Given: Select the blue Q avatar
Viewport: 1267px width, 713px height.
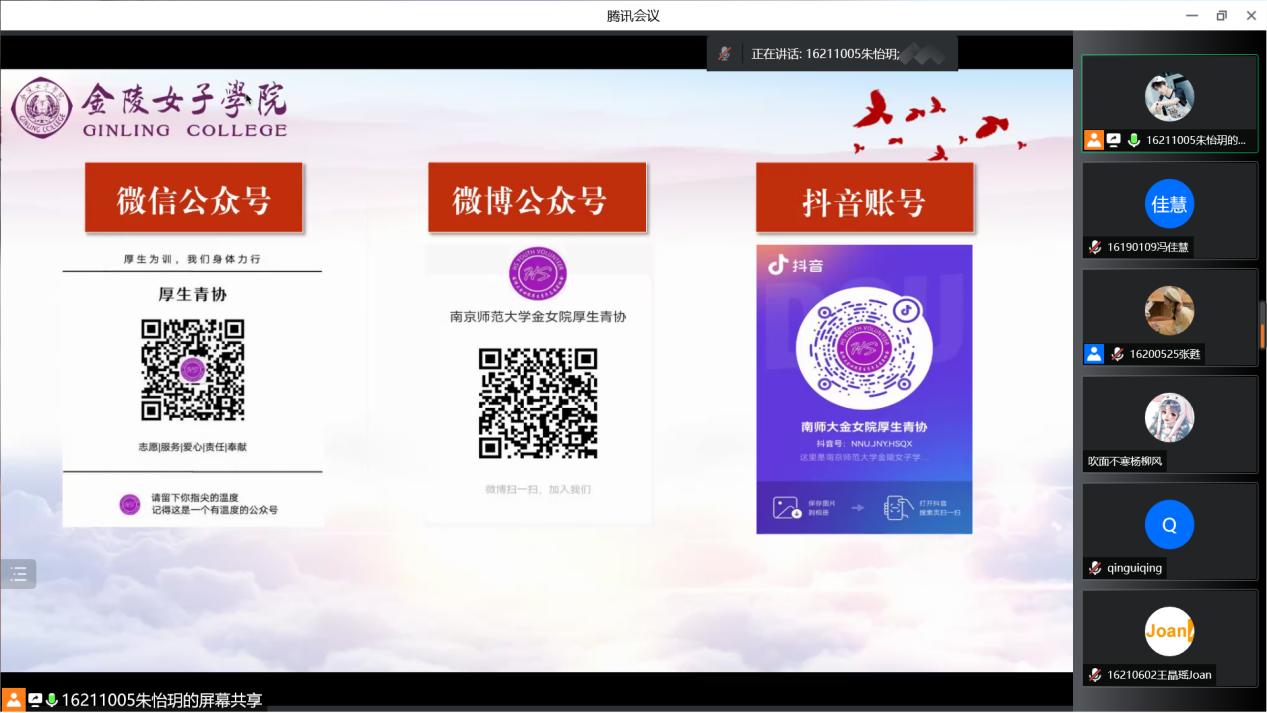Looking at the screenshot, I should (x=1169, y=525).
